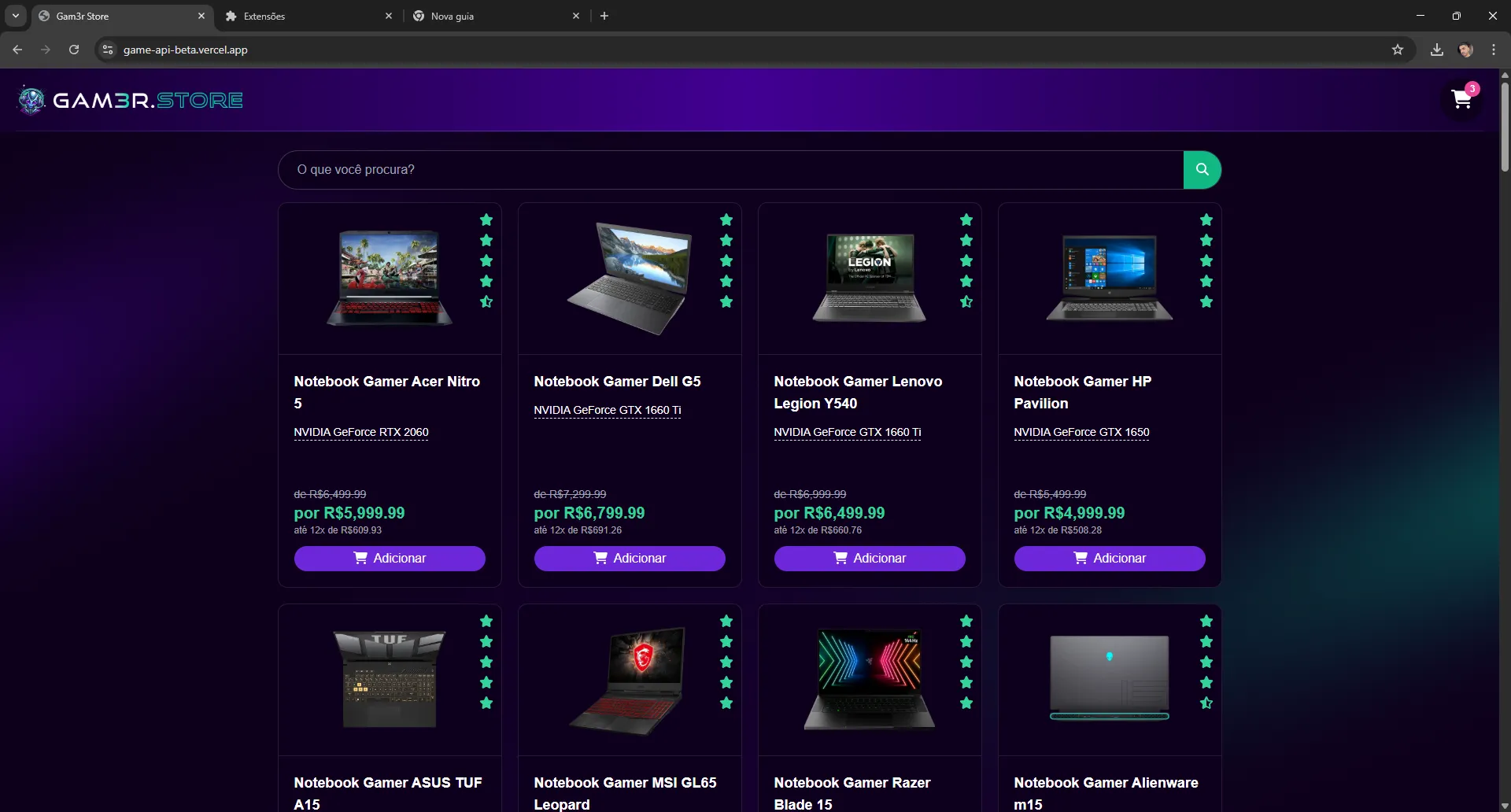
Task: Click the Notebook Gamer Alienware m15 title
Action: 1106,793
